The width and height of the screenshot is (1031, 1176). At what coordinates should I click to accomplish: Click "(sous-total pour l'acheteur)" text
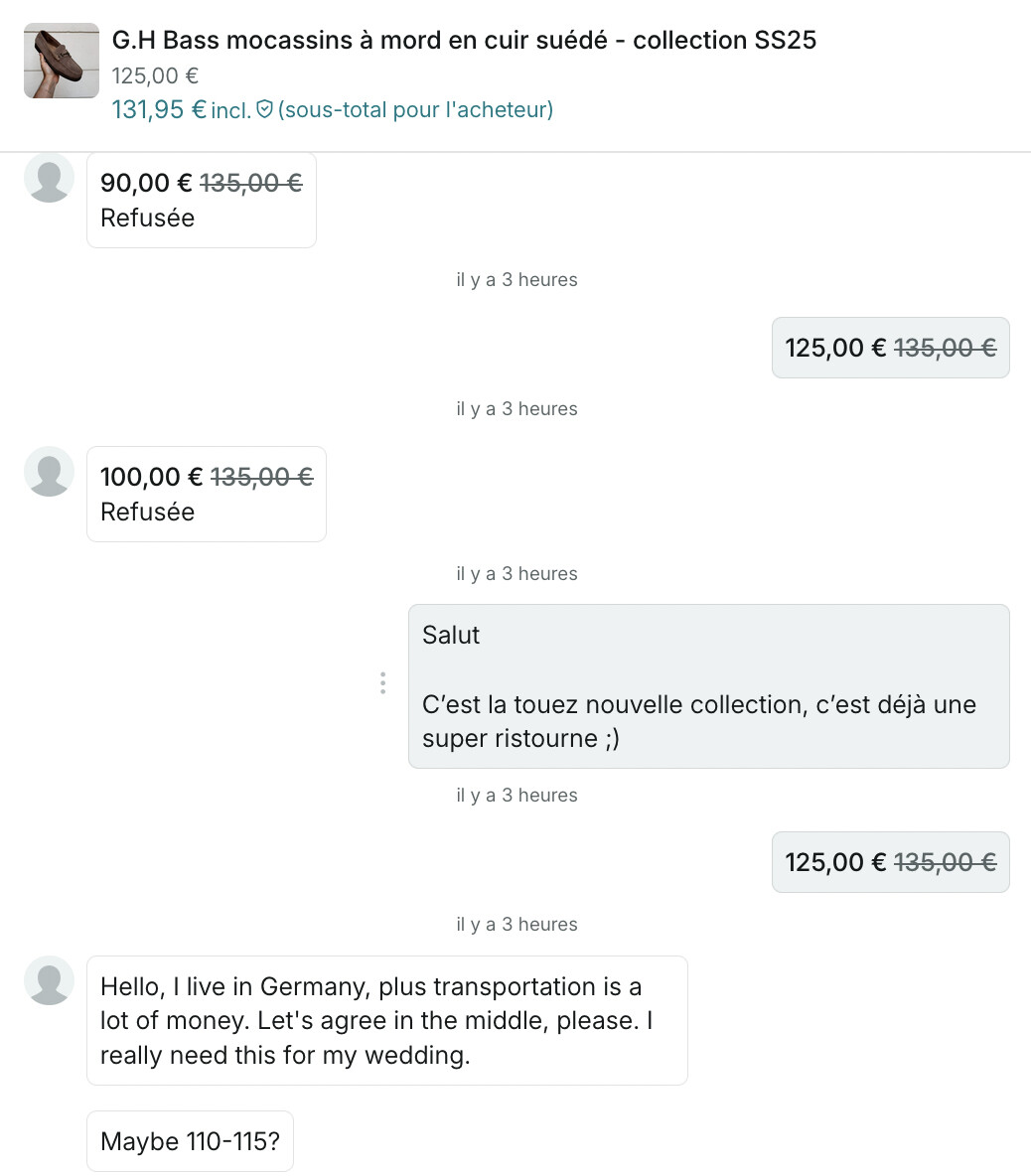click(x=415, y=109)
